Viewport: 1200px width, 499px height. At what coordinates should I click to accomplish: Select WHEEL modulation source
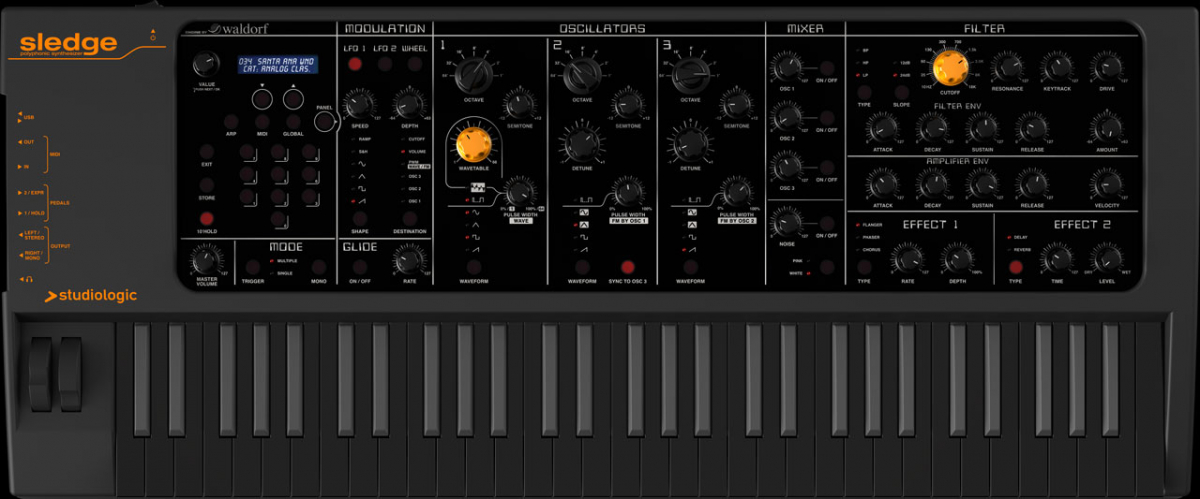[413, 65]
